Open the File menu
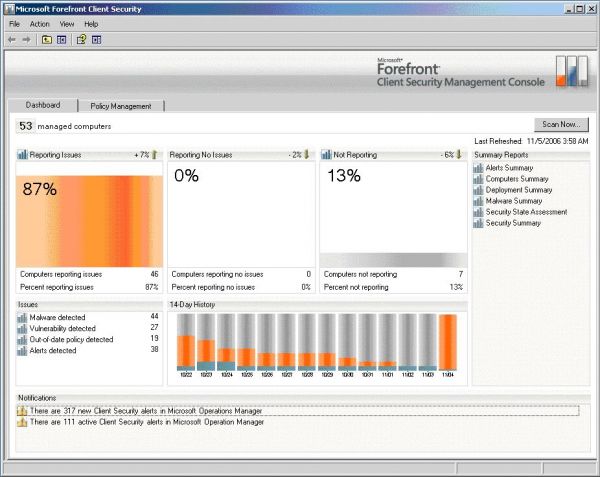 pyautogui.click(x=14, y=24)
